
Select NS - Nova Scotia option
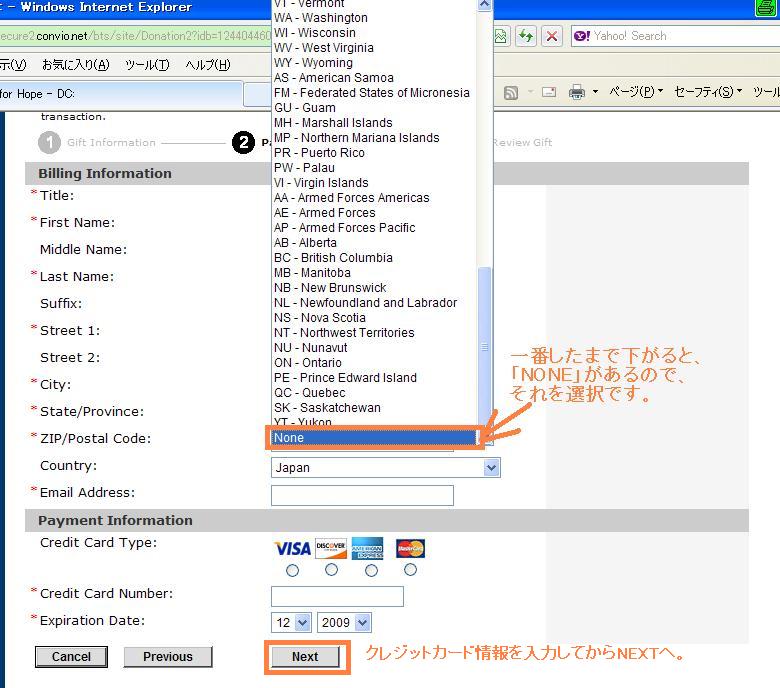coord(374,317)
